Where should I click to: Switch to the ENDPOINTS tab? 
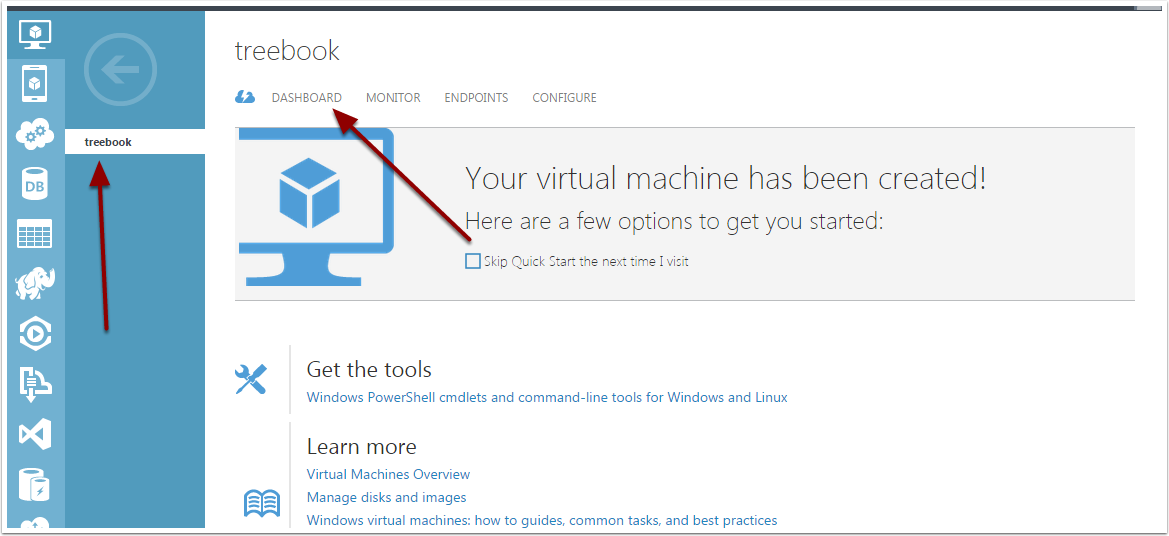(x=476, y=98)
